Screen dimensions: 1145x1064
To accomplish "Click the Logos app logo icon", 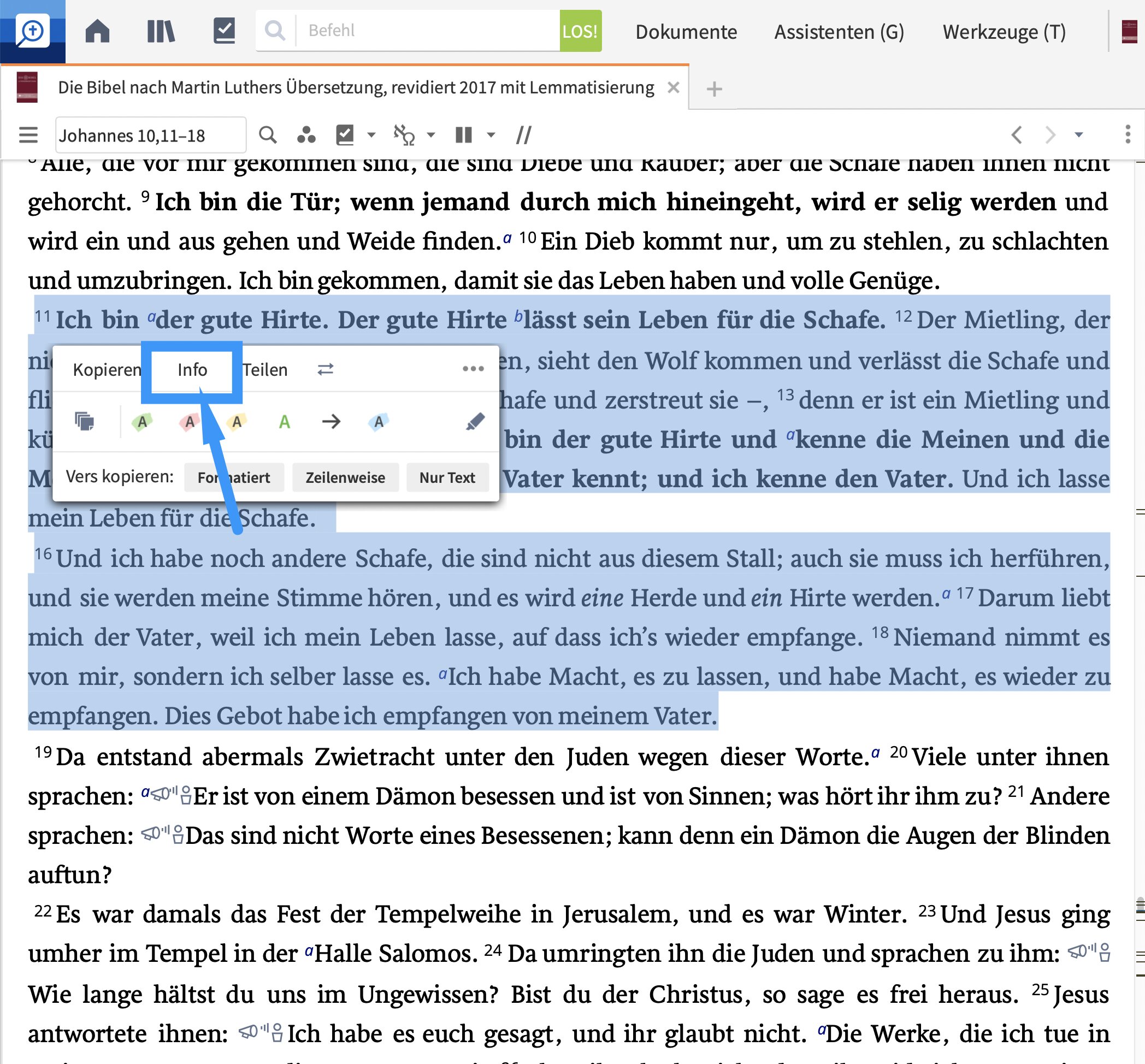I will point(32,31).
